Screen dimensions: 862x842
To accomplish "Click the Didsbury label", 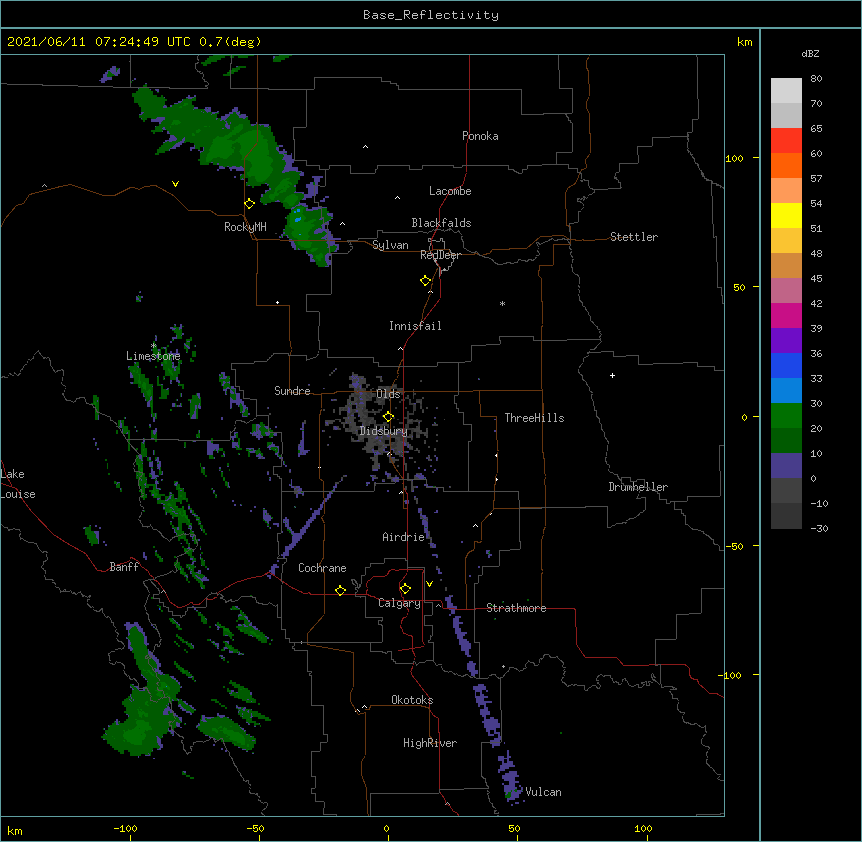I will tap(384, 431).
